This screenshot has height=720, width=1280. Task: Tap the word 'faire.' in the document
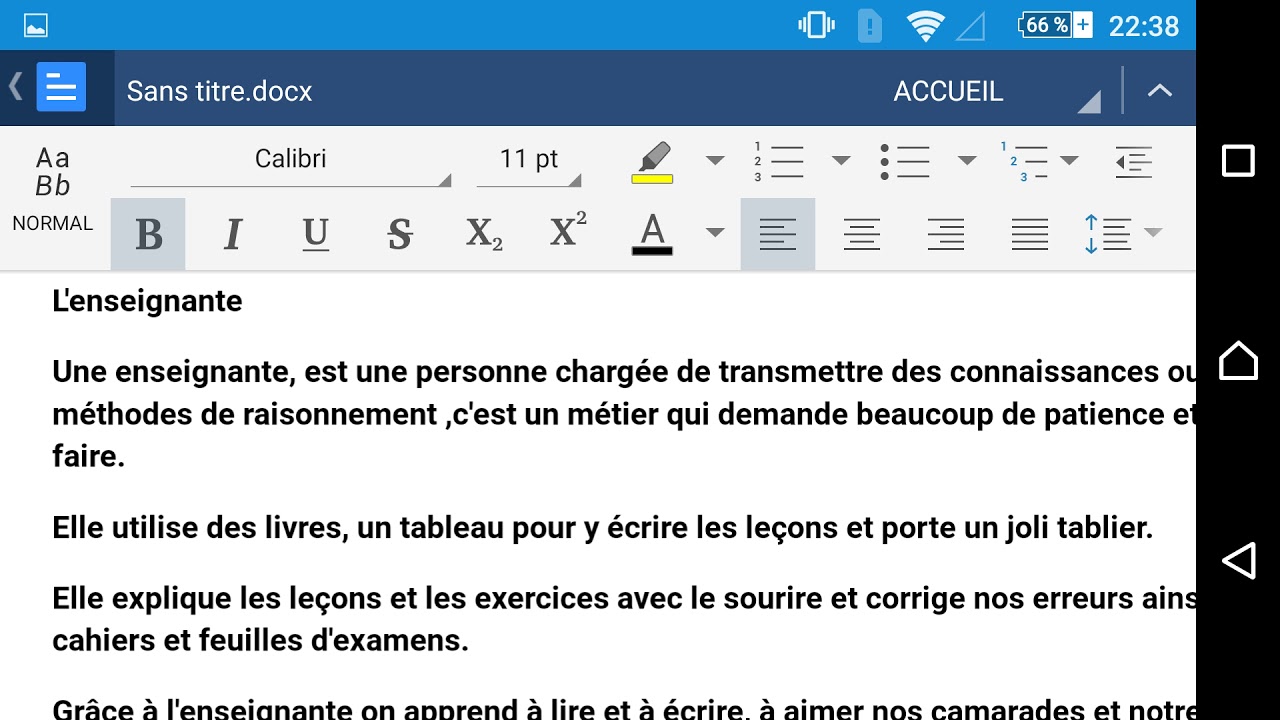coord(88,457)
